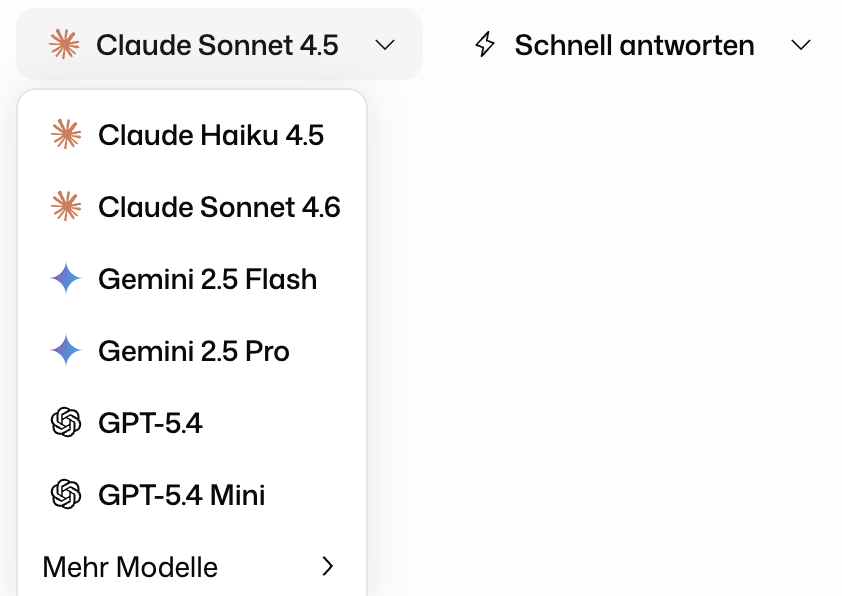Select the Gemini sparkle icon next to 2.5 Flash
Viewport: 842px width, 596px height.
(66, 279)
